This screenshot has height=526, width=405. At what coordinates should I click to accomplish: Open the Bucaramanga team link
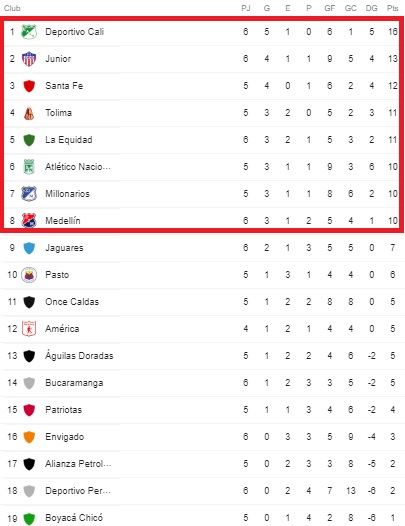coord(74,383)
